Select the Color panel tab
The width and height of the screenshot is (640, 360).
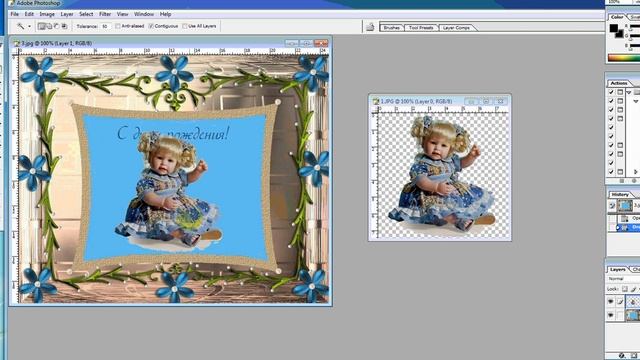(617, 17)
